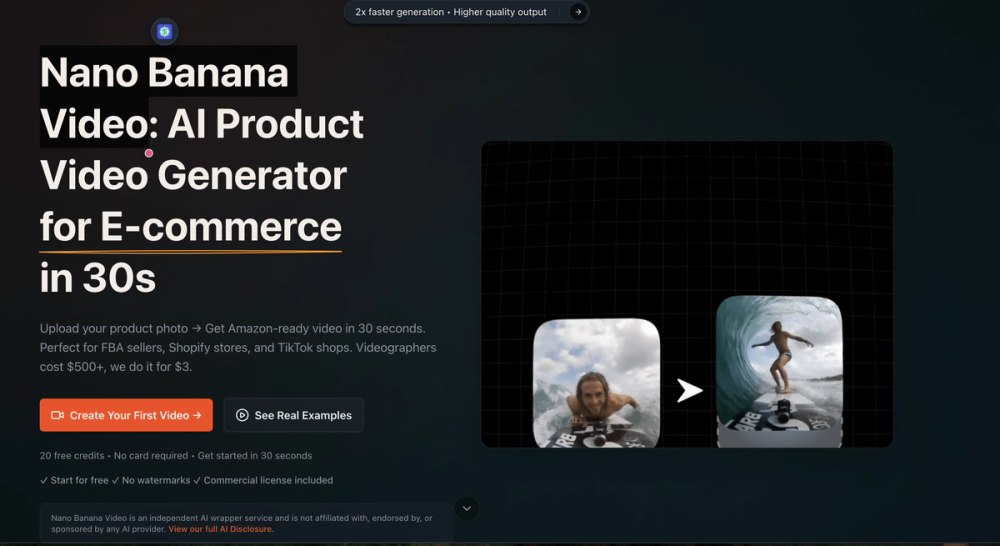Click the arrow icon in the announcement banner

(x=578, y=11)
